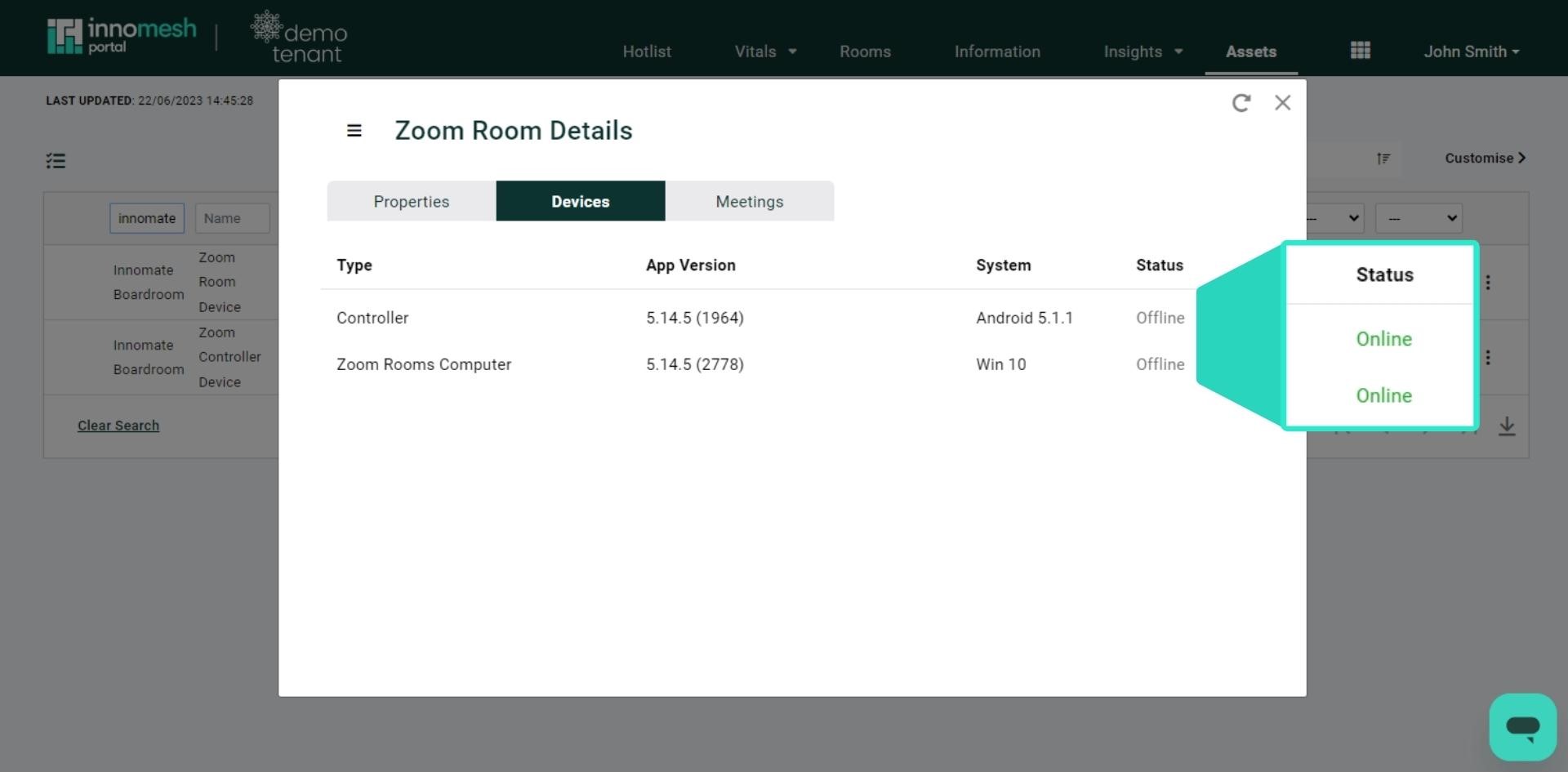The width and height of the screenshot is (1568, 772).
Task: Open the apps grid icon in navbar
Action: click(1360, 51)
